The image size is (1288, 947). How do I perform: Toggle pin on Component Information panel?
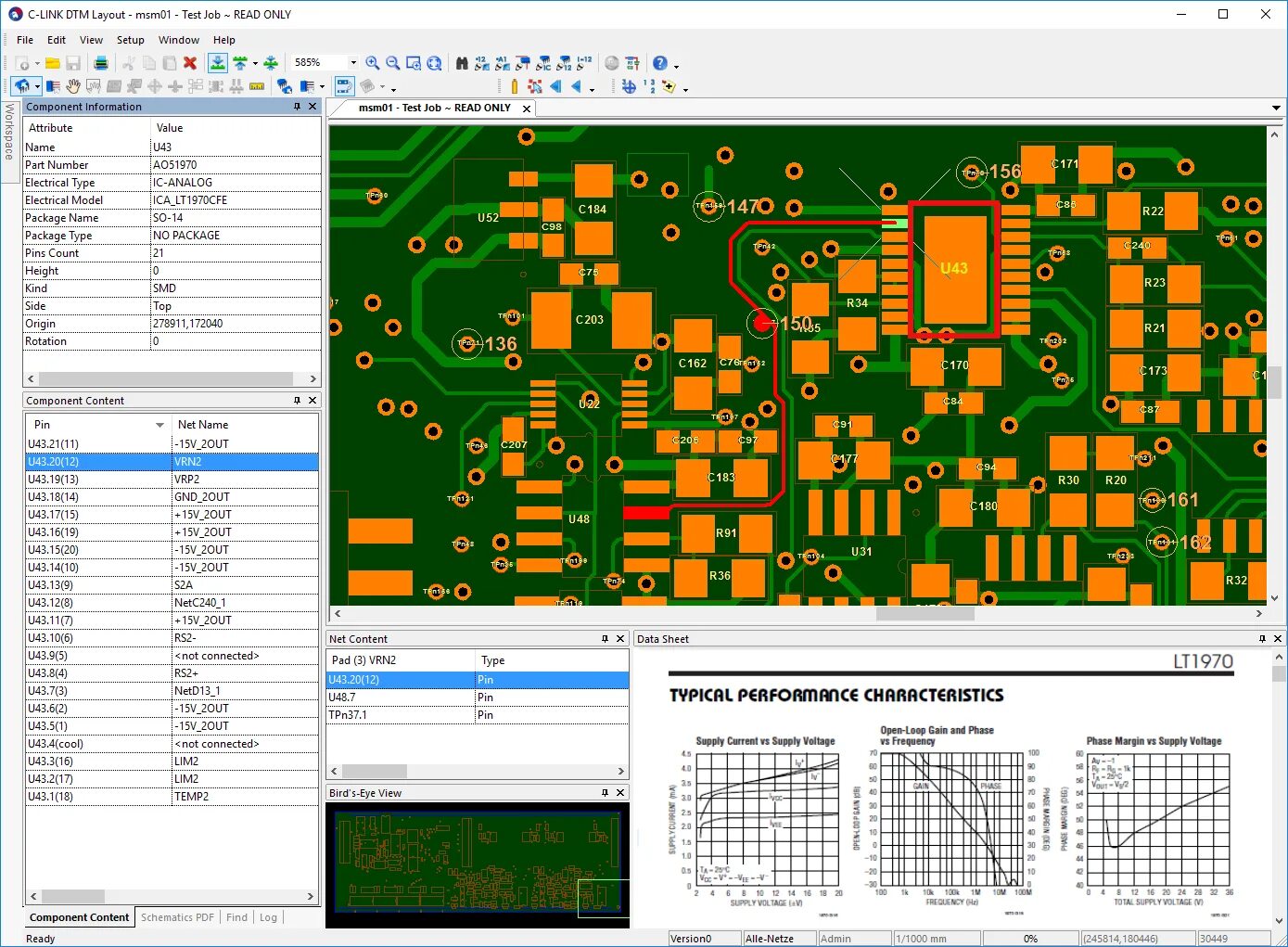[x=297, y=107]
